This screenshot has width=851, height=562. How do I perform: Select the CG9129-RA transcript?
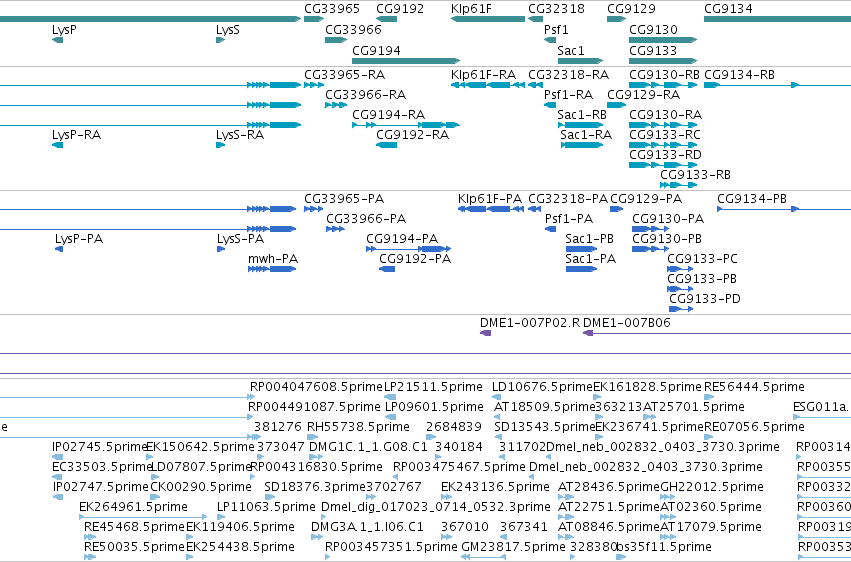pyautogui.click(x=617, y=105)
